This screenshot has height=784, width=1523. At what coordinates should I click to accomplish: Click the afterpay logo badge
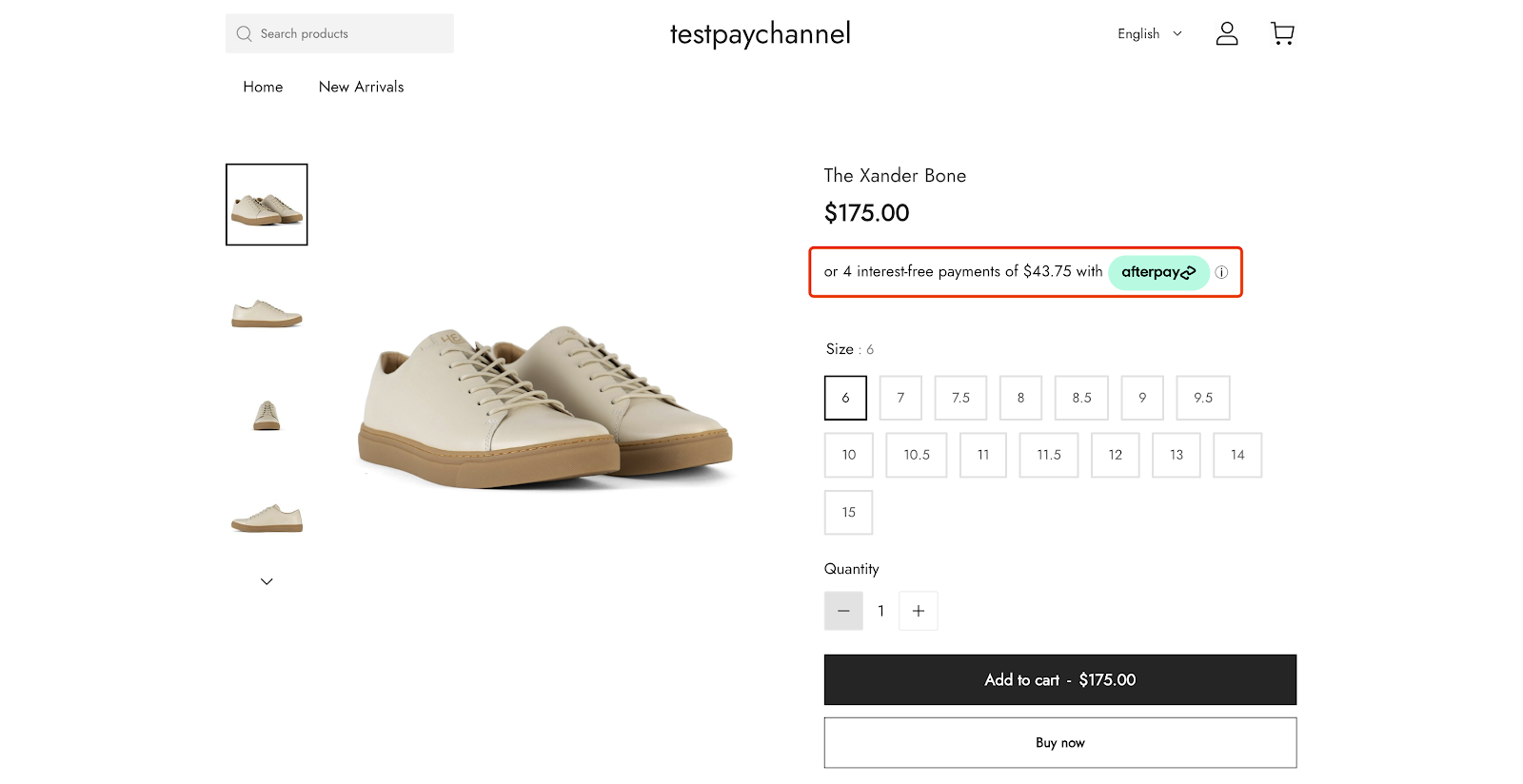click(x=1158, y=272)
